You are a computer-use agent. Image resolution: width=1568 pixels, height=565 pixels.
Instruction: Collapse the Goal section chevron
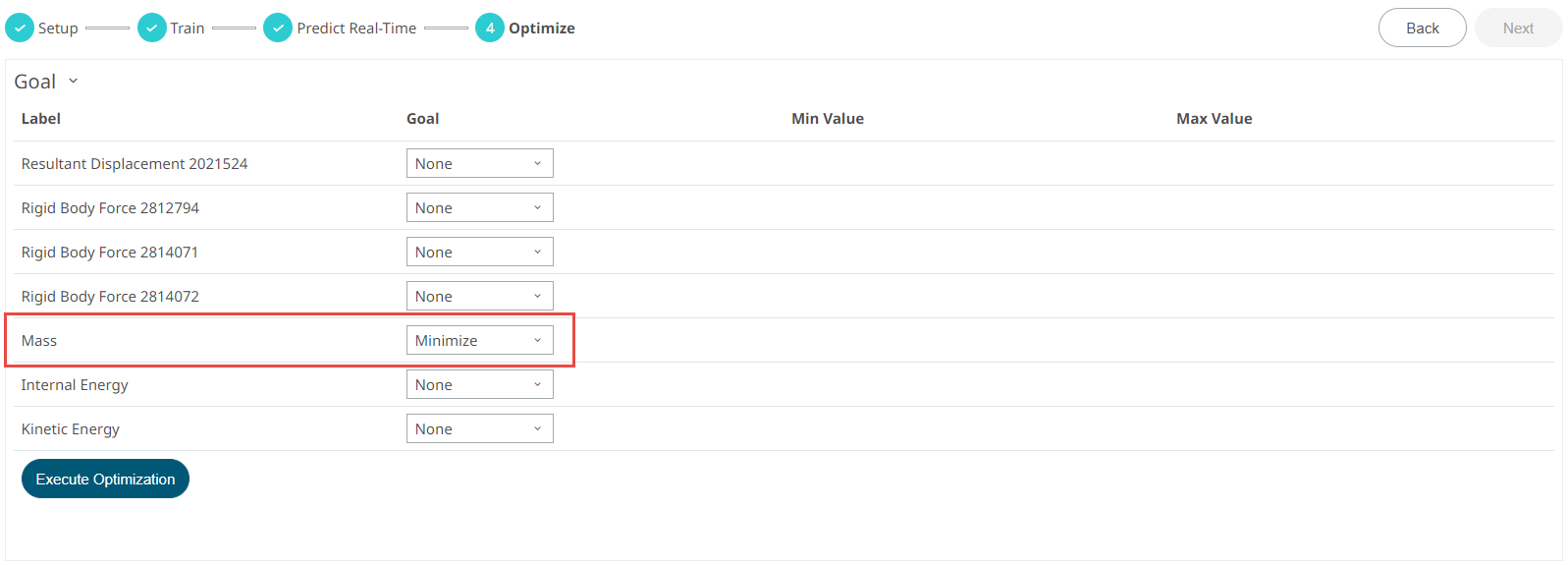(x=74, y=82)
